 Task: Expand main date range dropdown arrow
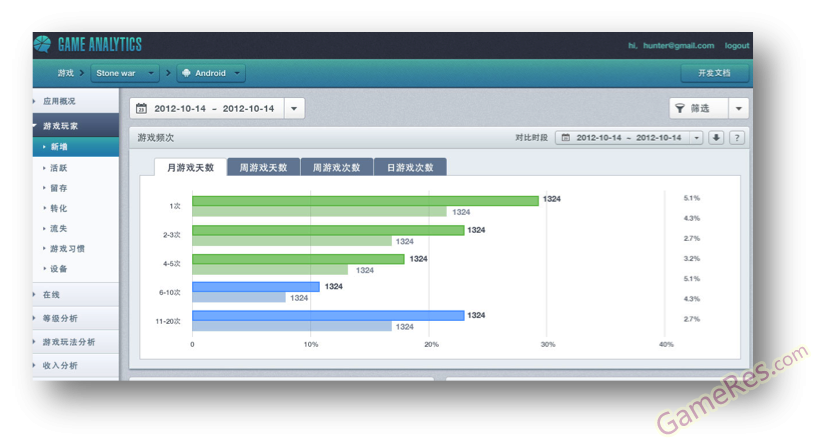pyautogui.click(x=294, y=109)
